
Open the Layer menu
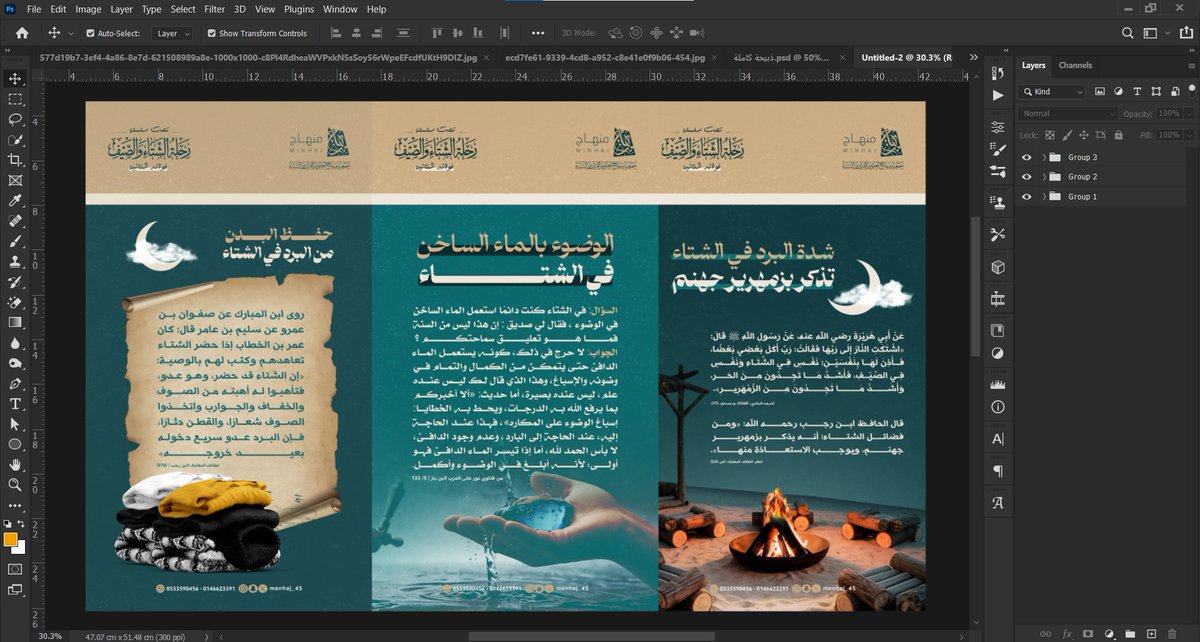coord(121,9)
